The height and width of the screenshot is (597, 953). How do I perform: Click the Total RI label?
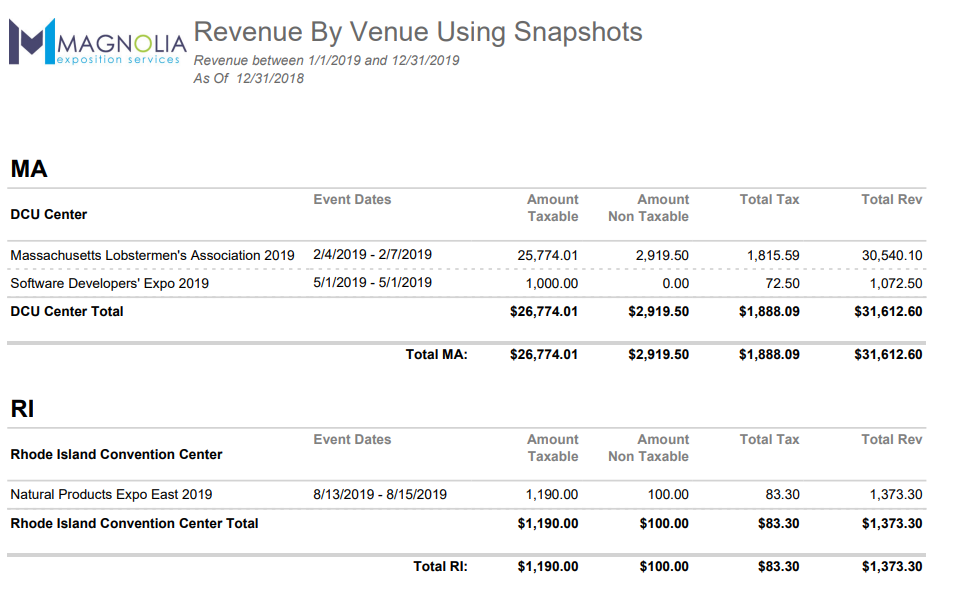pos(440,566)
